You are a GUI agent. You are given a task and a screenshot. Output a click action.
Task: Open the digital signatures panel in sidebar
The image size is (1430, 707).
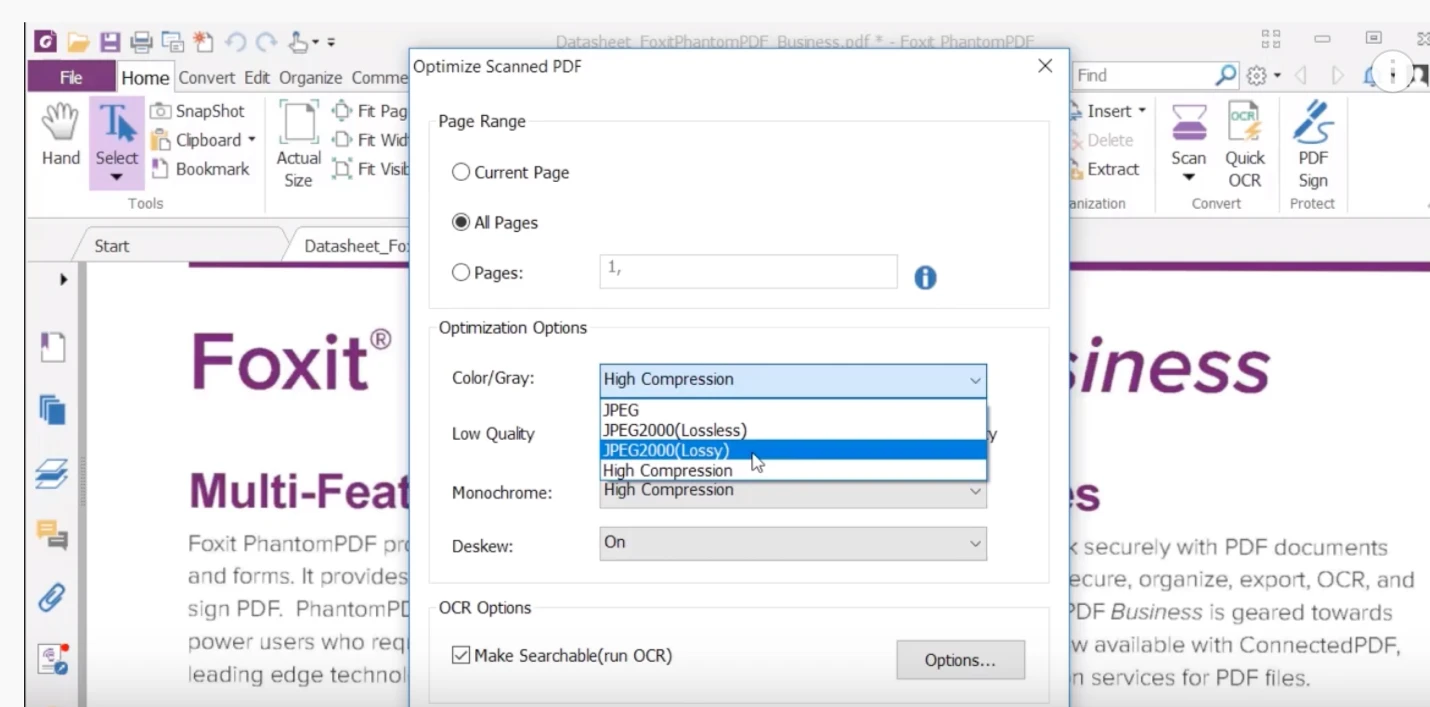click(52, 659)
